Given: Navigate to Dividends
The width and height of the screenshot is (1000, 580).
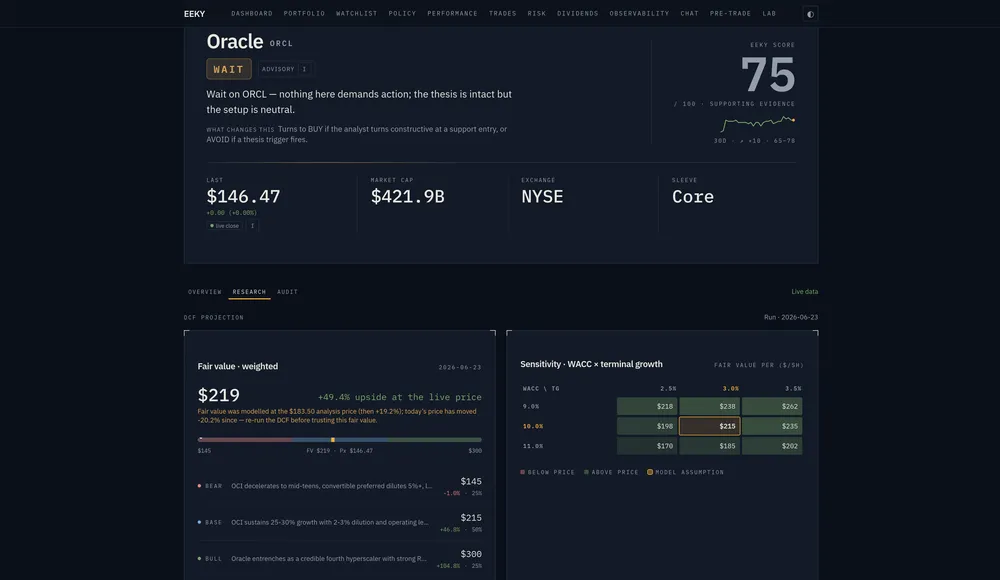Looking at the screenshot, I should pyautogui.click(x=578, y=13).
